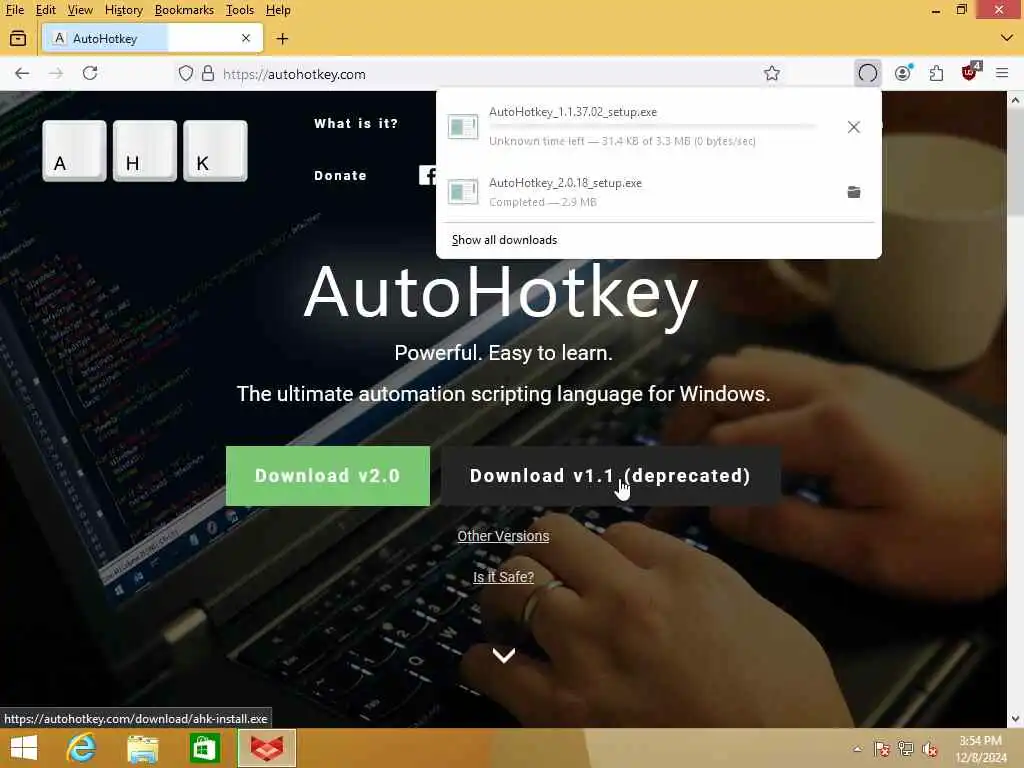This screenshot has width=1024, height=768.
Task: Click the AutoHotkey_1.1.37.02_setup.exe file icon
Action: coord(463,126)
